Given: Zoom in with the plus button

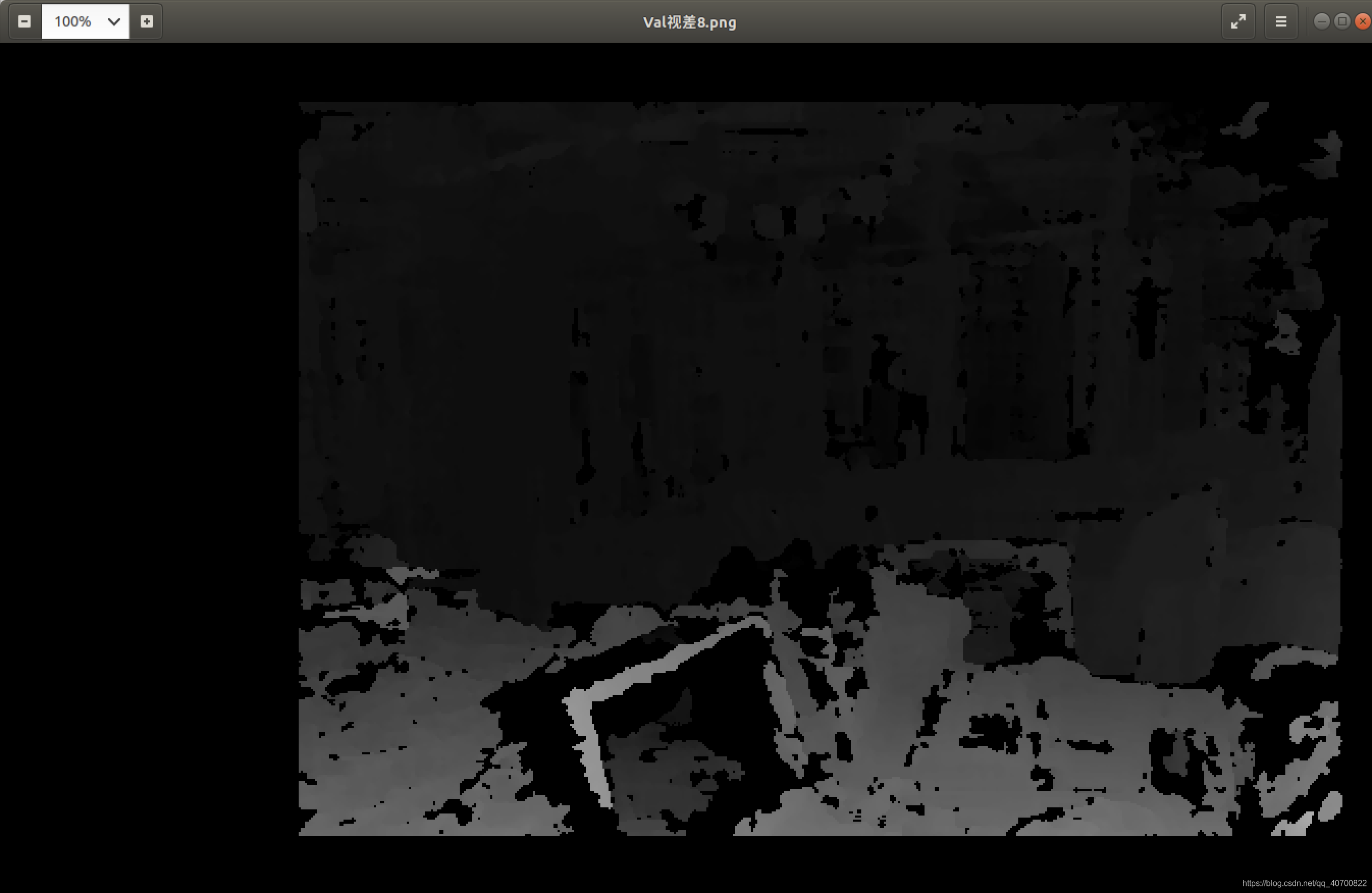Looking at the screenshot, I should [146, 21].
